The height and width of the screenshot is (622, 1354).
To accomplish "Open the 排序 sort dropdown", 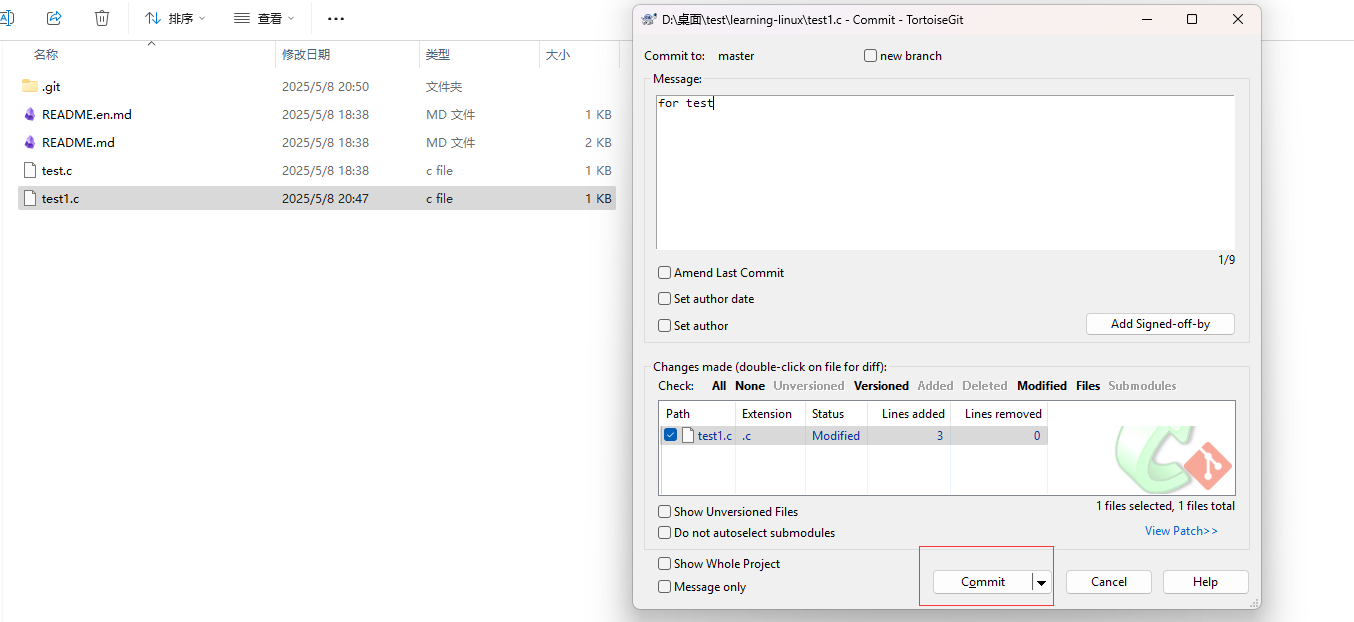I will [x=175, y=18].
